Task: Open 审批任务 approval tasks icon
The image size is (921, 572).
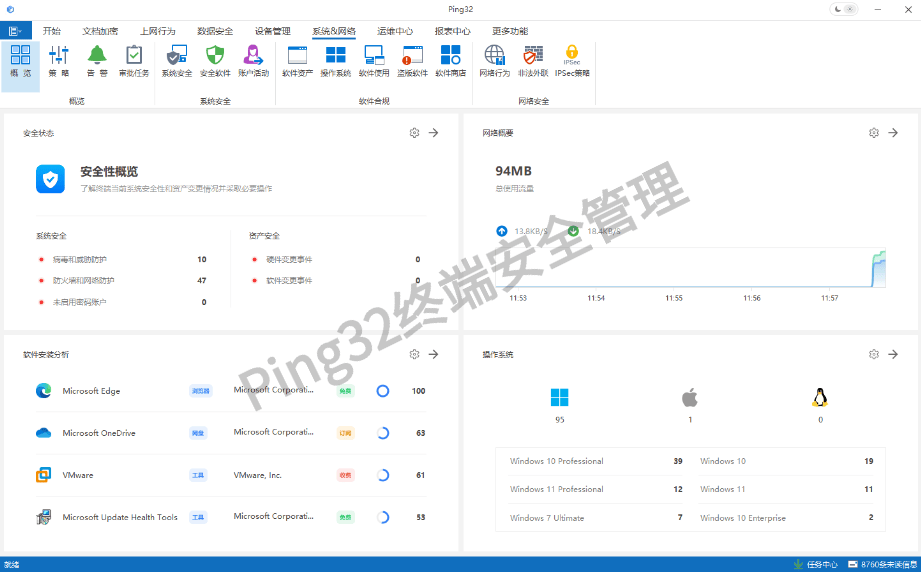Action: tap(133, 60)
